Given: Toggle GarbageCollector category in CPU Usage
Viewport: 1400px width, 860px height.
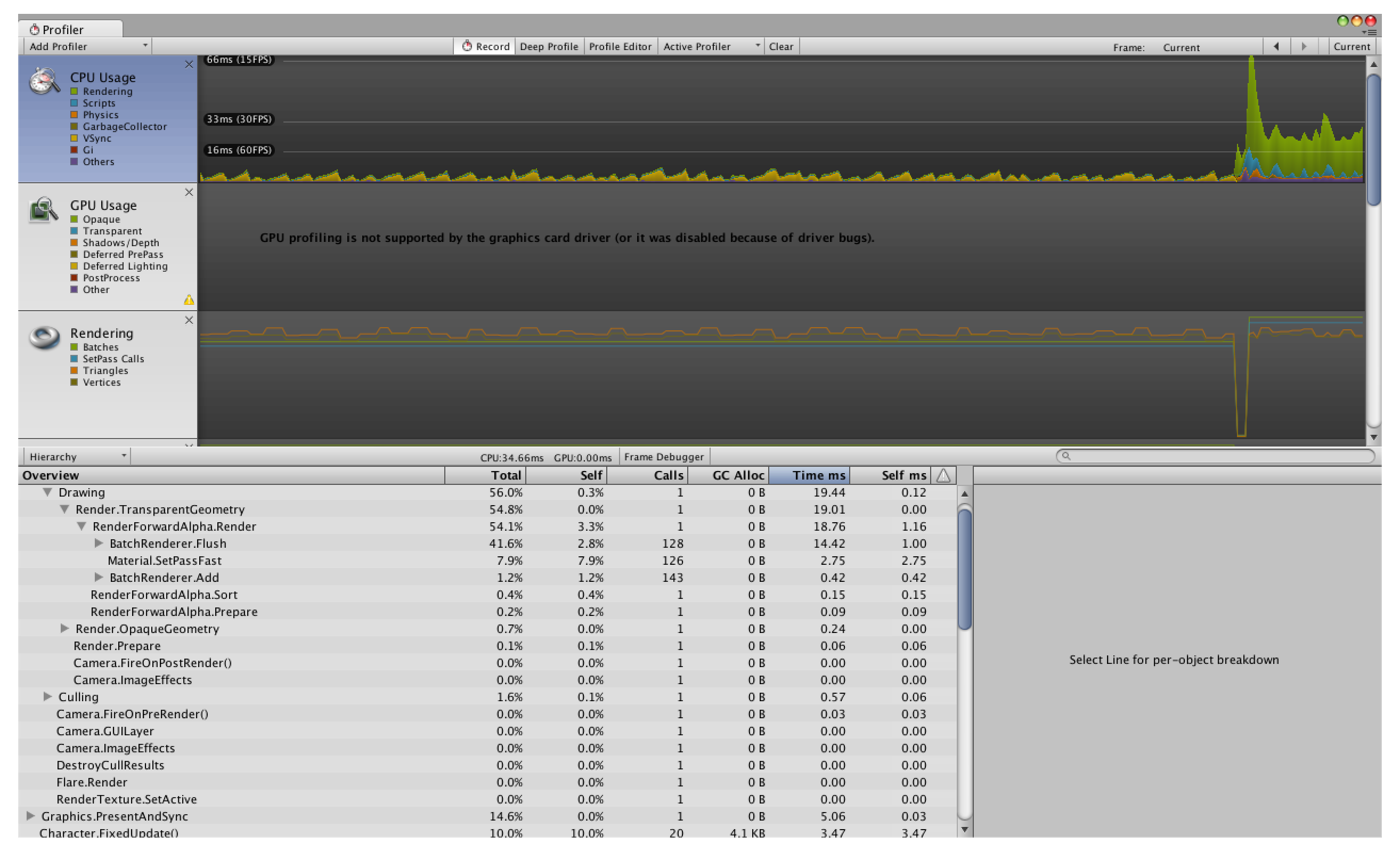Looking at the screenshot, I should tap(74, 126).
